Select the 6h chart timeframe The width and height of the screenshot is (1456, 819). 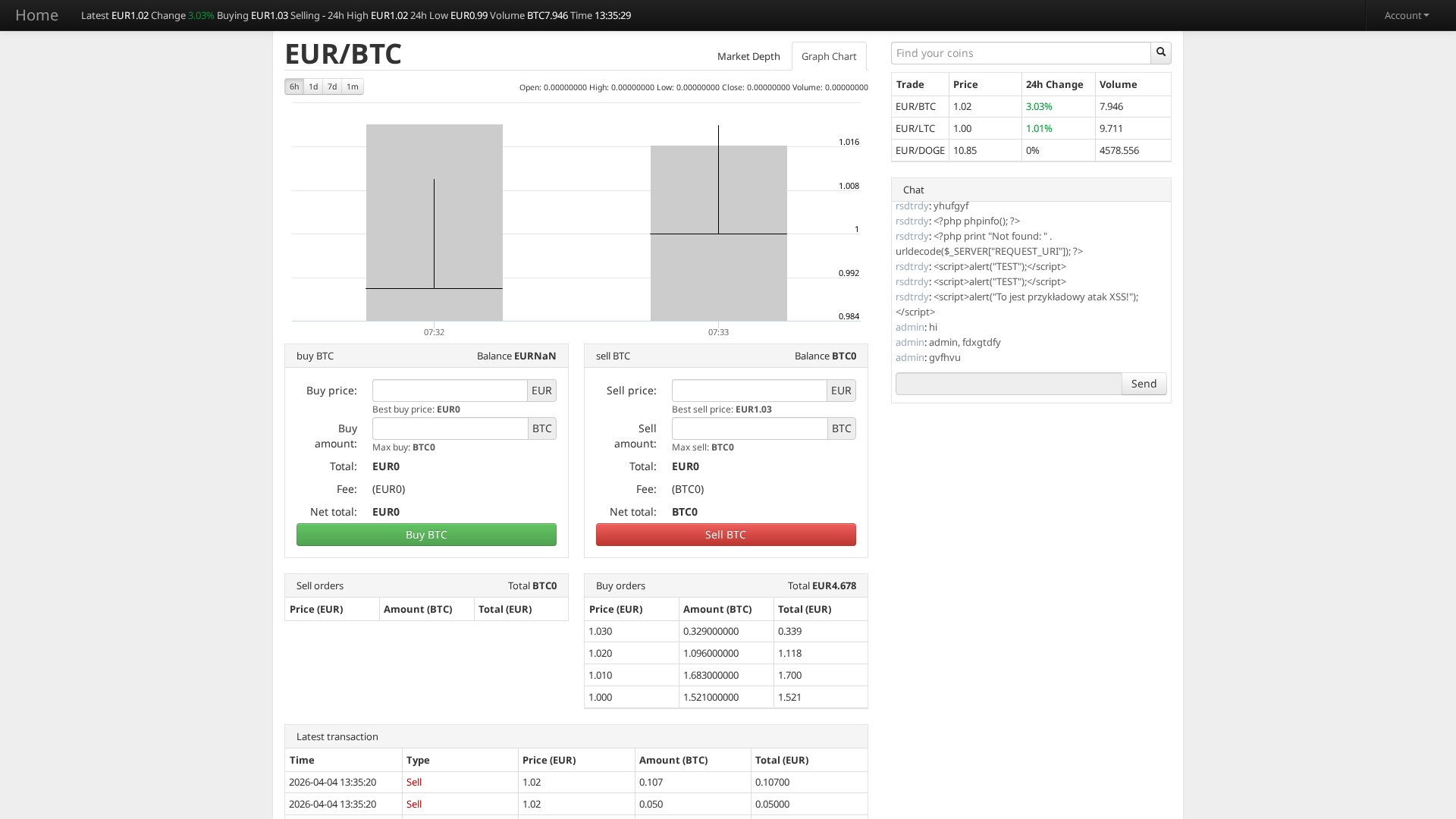click(294, 86)
